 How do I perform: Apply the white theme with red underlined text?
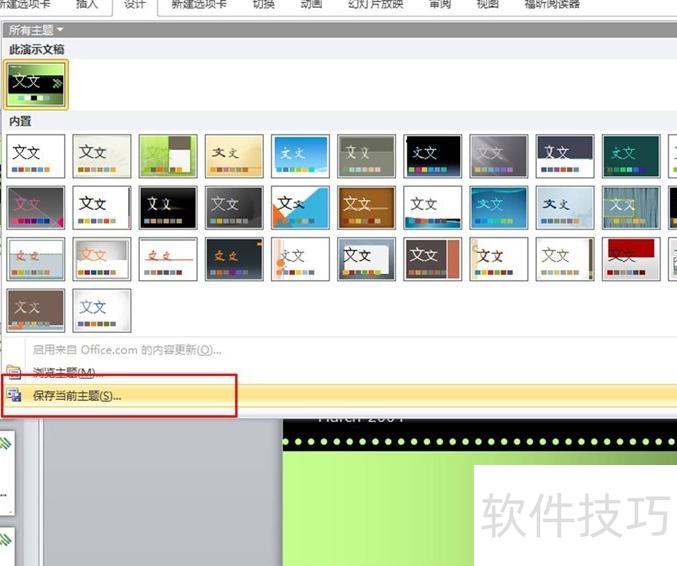168,259
